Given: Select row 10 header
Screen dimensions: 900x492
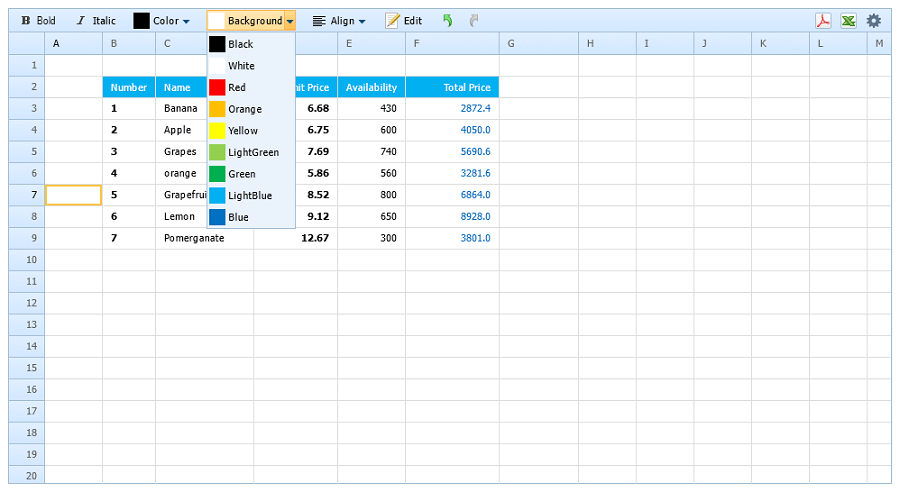Looking at the screenshot, I should (27, 260).
